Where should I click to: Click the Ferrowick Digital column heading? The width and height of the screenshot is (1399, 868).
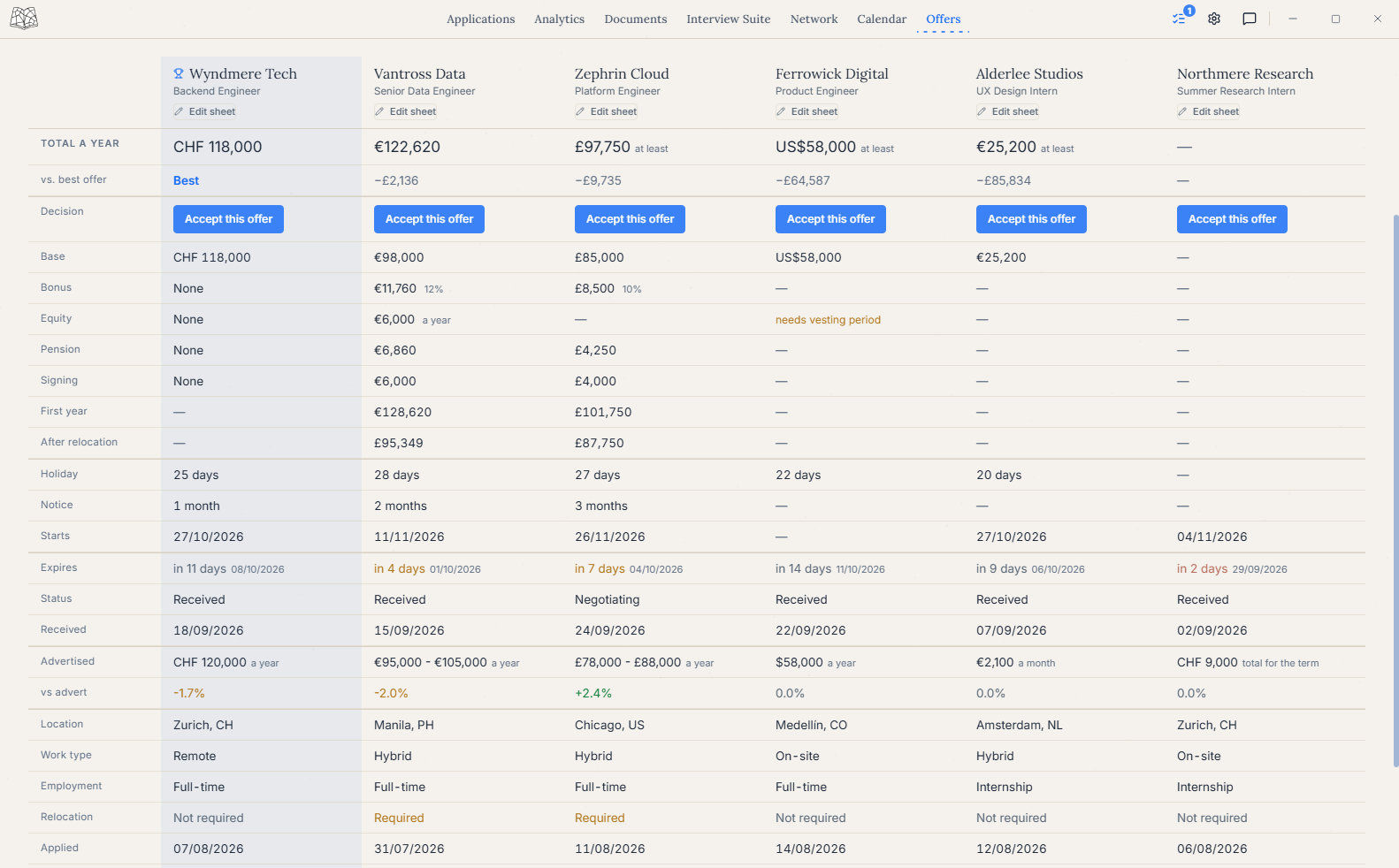[x=832, y=74]
